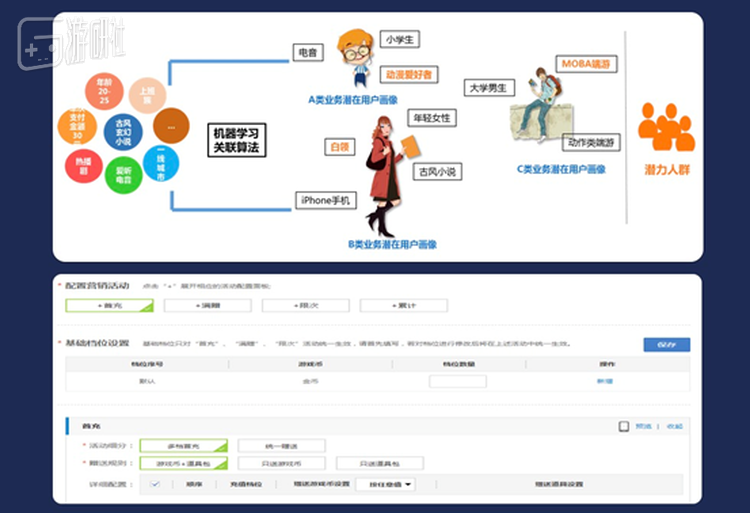This screenshot has height=513, width=750.
Task: Tick the checkbox beside 预览 link
Action: click(x=625, y=425)
